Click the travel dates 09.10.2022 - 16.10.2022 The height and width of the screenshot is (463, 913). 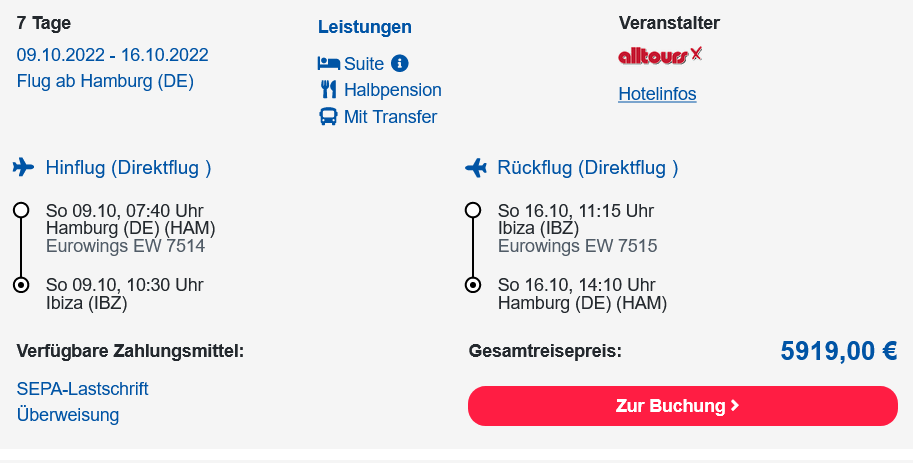(112, 55)
